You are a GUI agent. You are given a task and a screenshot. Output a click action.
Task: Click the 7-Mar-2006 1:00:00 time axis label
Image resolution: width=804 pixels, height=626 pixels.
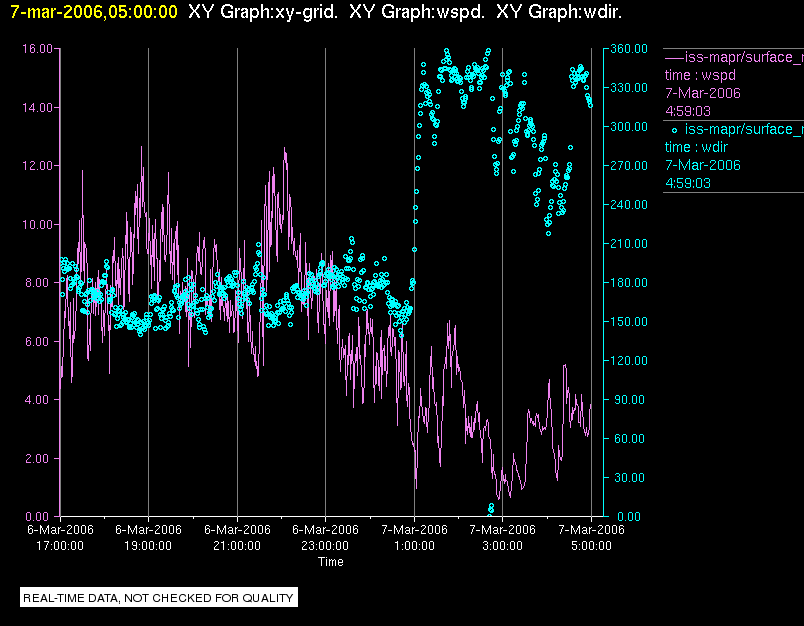[x=414, y=537]
